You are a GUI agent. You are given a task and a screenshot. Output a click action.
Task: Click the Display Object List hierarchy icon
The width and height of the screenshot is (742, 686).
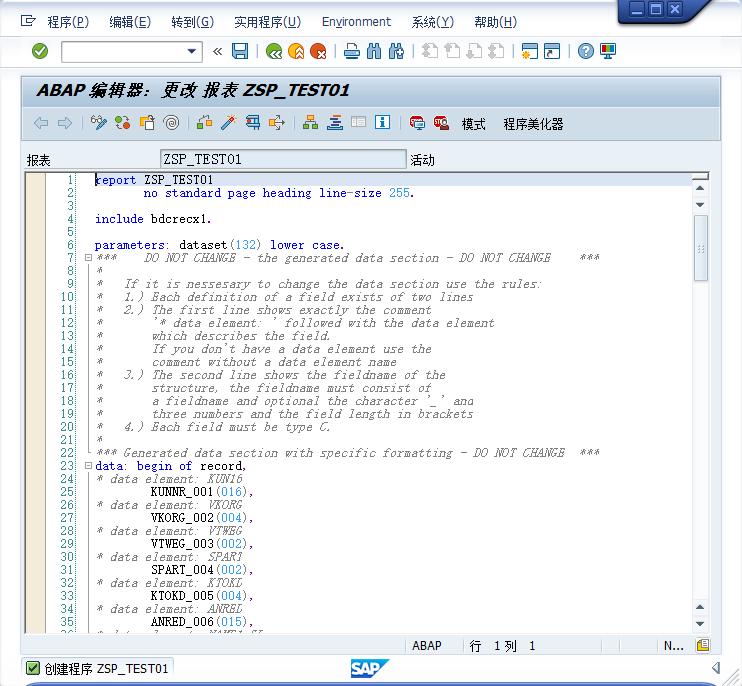[310, 123]
